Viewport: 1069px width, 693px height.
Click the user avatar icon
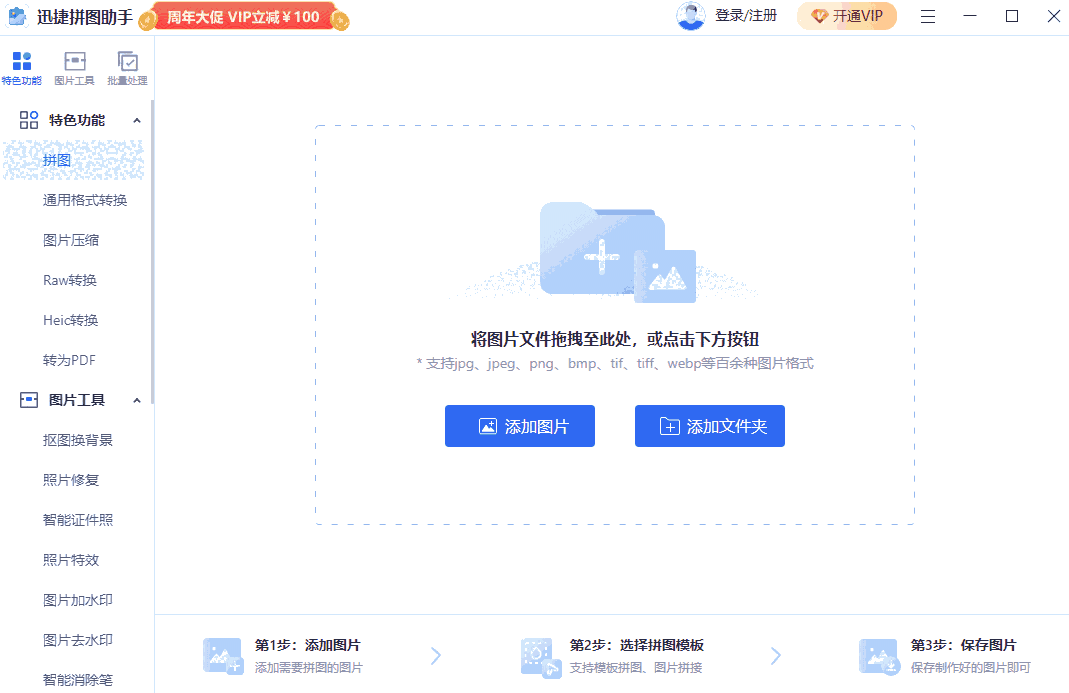[x=691, y=16]
